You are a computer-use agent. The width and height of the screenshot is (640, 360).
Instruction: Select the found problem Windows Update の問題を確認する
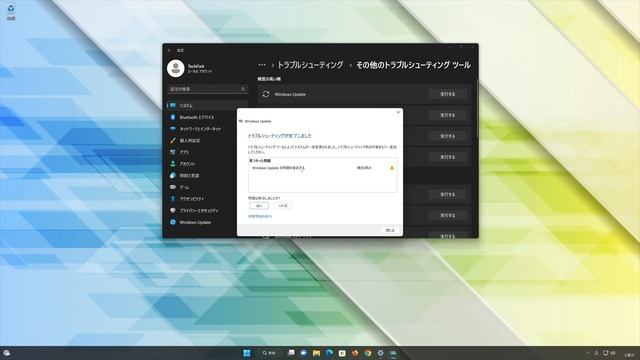point(278,168)
